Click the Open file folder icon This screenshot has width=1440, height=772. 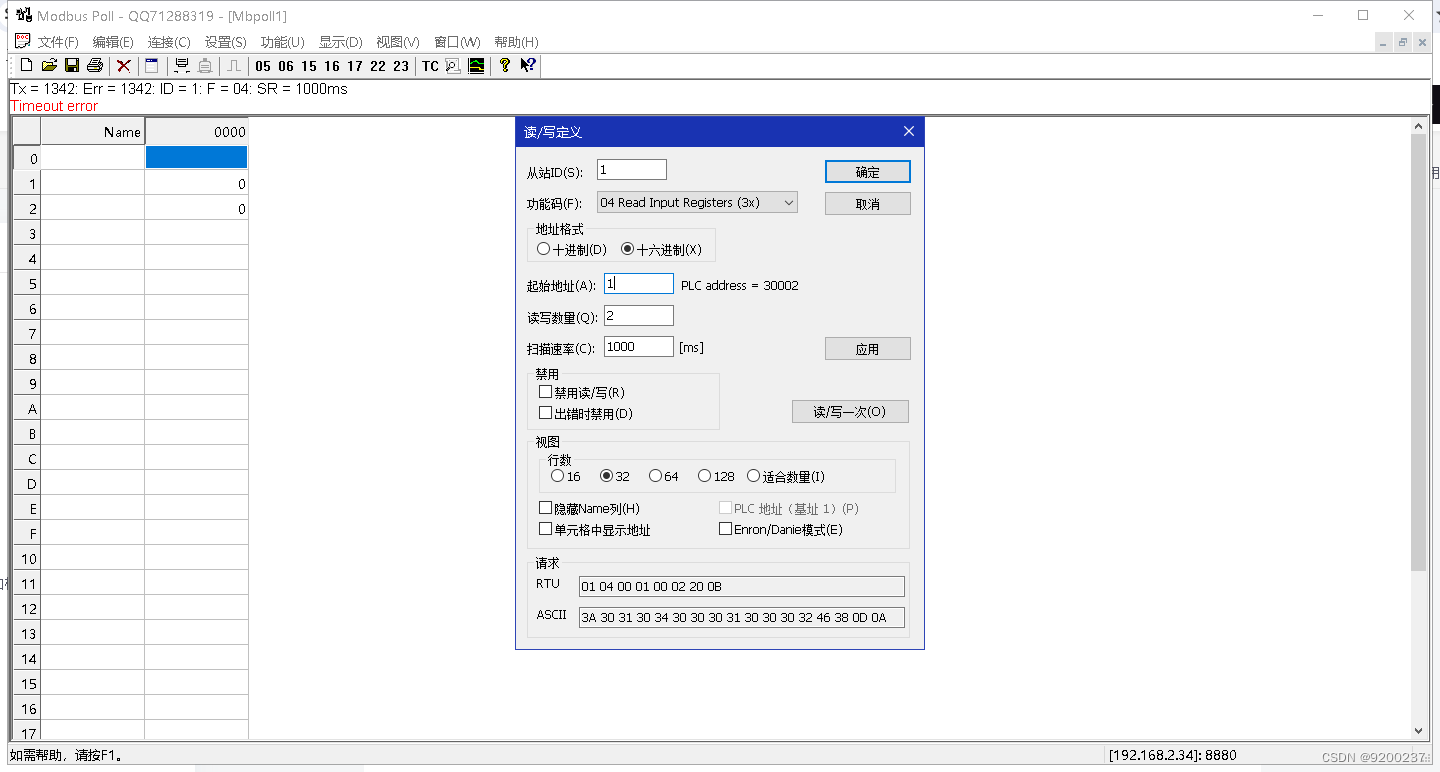[x=49, y=66]
